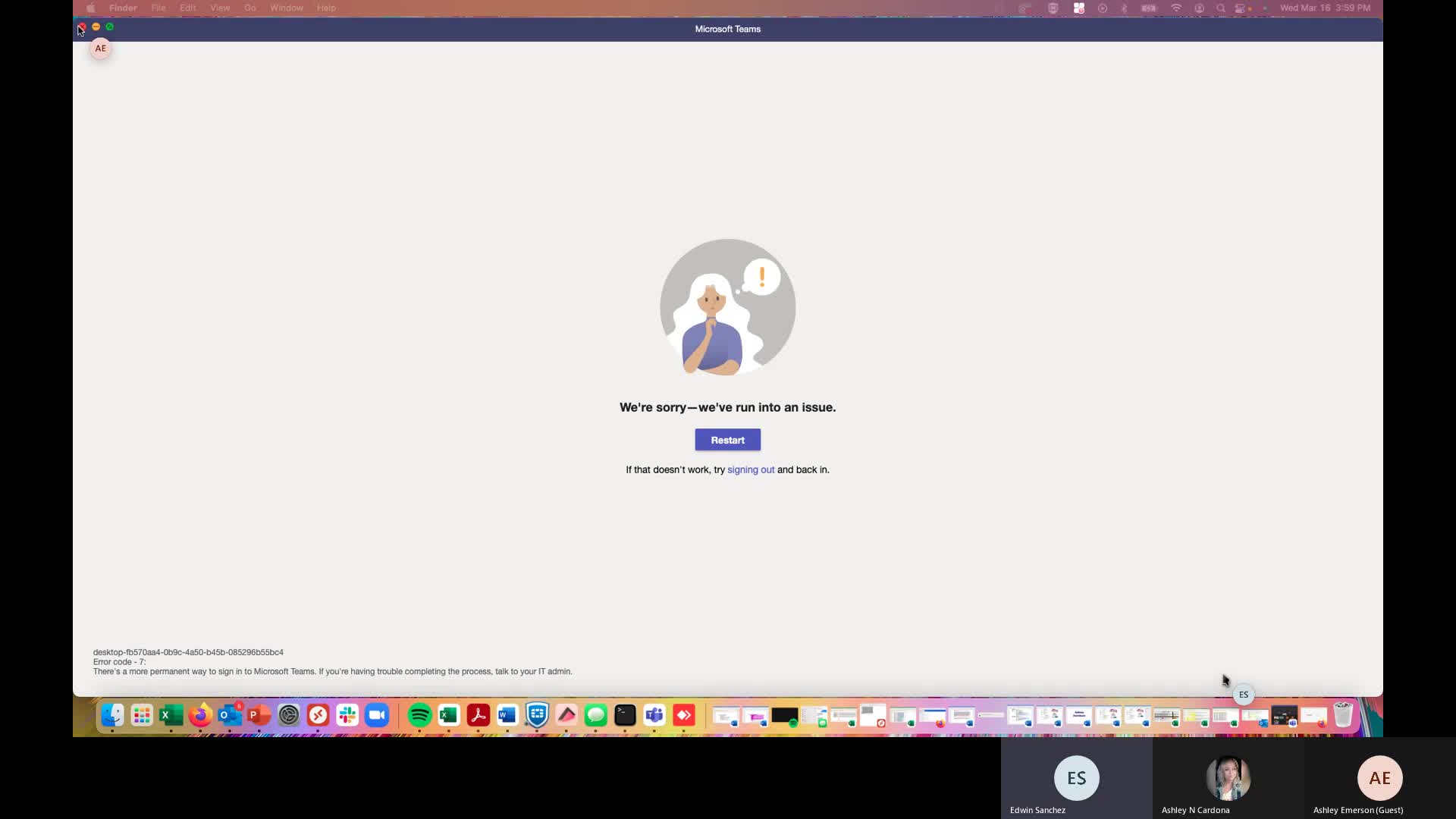Open Microsoft Word from the Dock
Image resolution: width=1456 pixels, height=819 pixels.
[507, 715]
